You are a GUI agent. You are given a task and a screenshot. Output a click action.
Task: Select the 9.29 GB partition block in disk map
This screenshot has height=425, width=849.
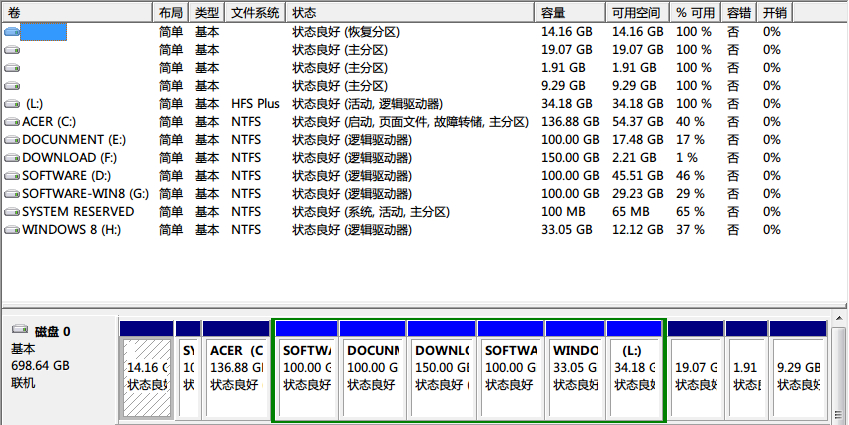pos(798,370)
